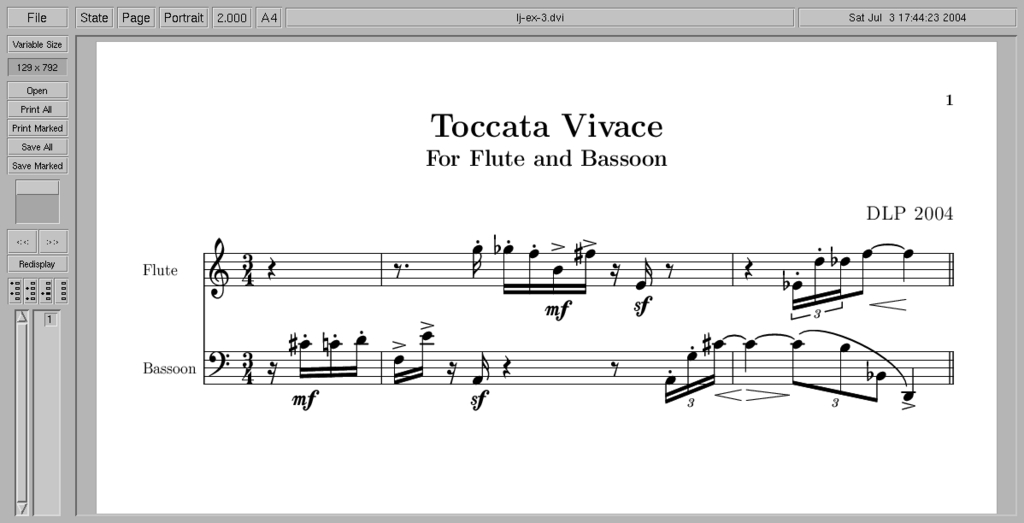The width and height of the screenshot is (1024, 523).
Task: Select page 1 in the page list
Action: [49, 320]
